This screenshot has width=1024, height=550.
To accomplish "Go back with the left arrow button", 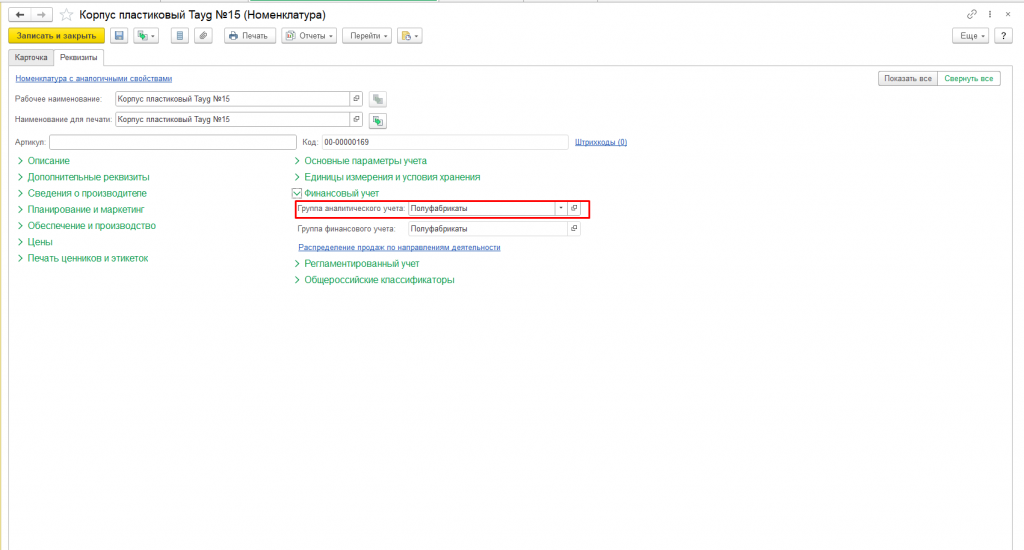I will [20, 14].
